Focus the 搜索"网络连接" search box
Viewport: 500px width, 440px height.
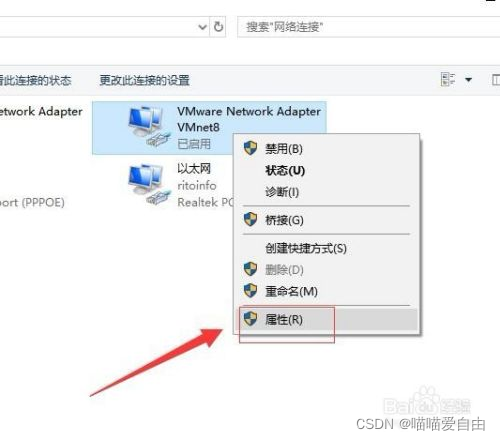pos(369,27)
